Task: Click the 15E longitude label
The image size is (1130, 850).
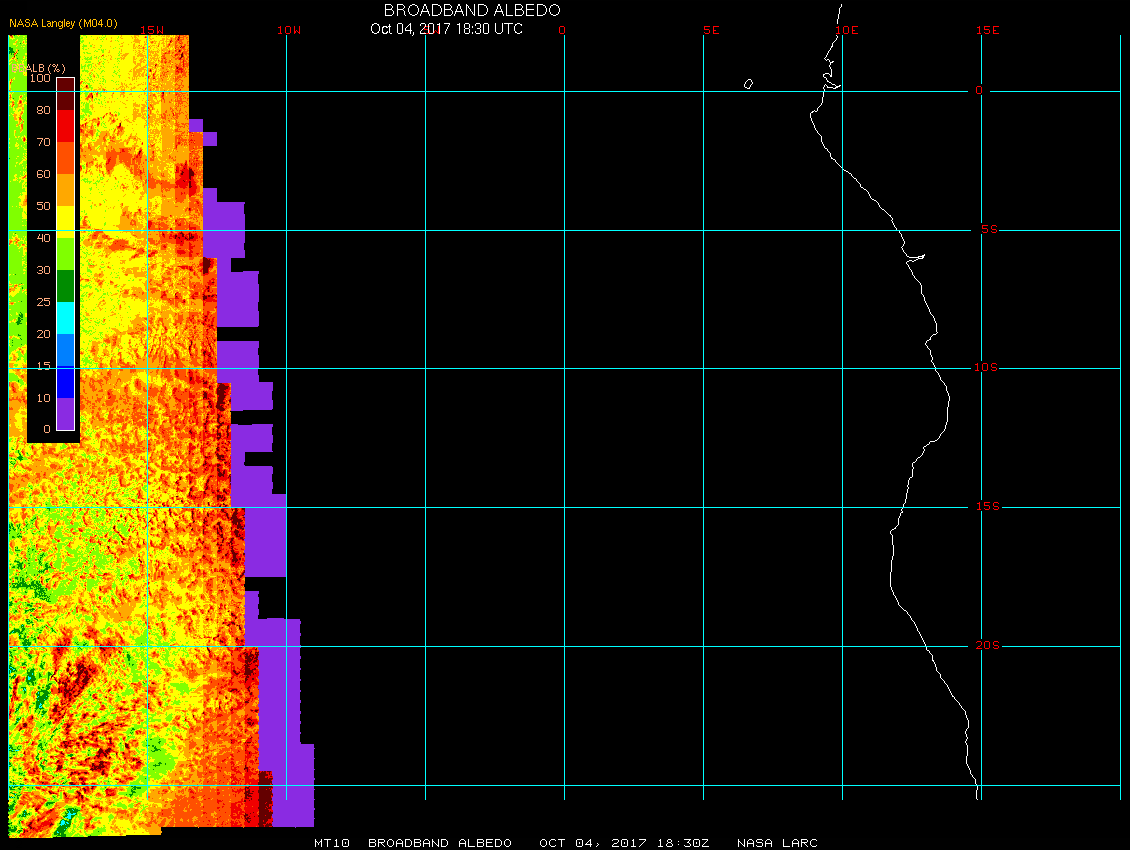Action: pos(988,30)
